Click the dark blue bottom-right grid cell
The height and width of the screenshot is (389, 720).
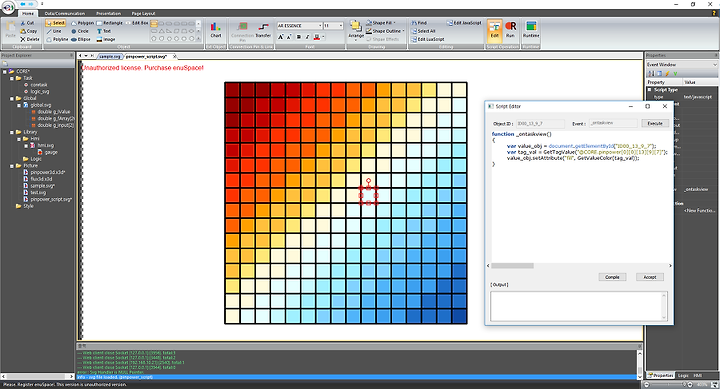coord(459,316)
